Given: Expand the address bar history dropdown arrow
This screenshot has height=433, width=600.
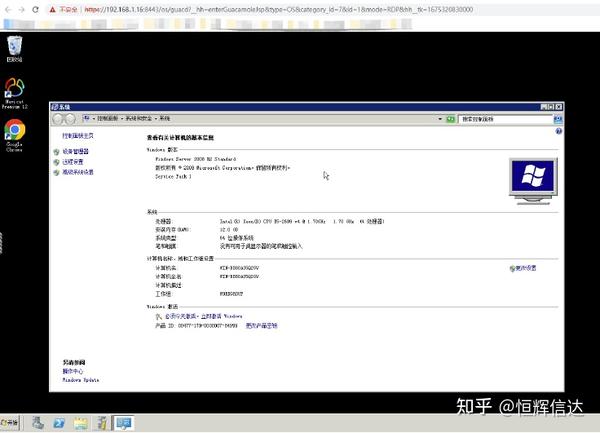Looking at the screenshot, I should (x=440, y=119).
